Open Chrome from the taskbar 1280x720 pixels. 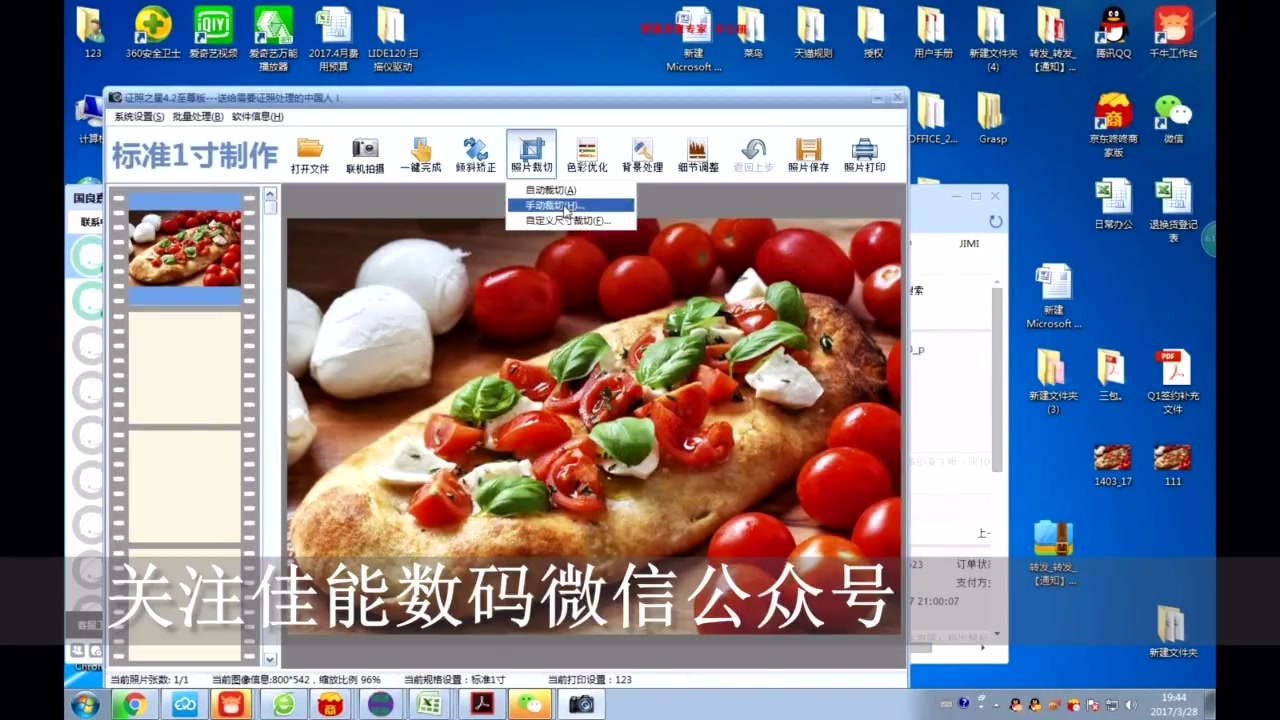(134, 705)
